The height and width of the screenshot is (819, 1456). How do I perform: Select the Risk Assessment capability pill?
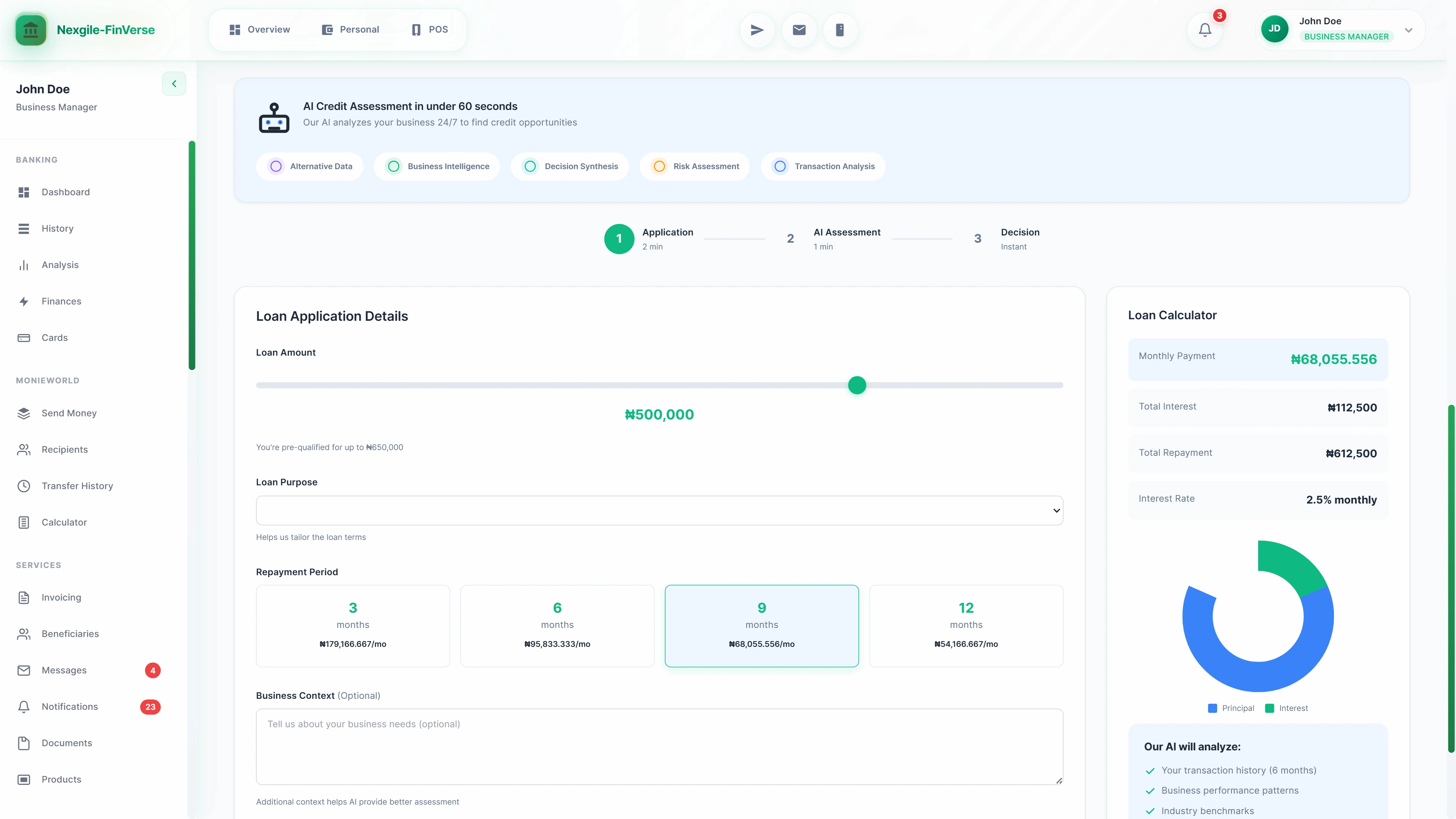pos(695,166)
